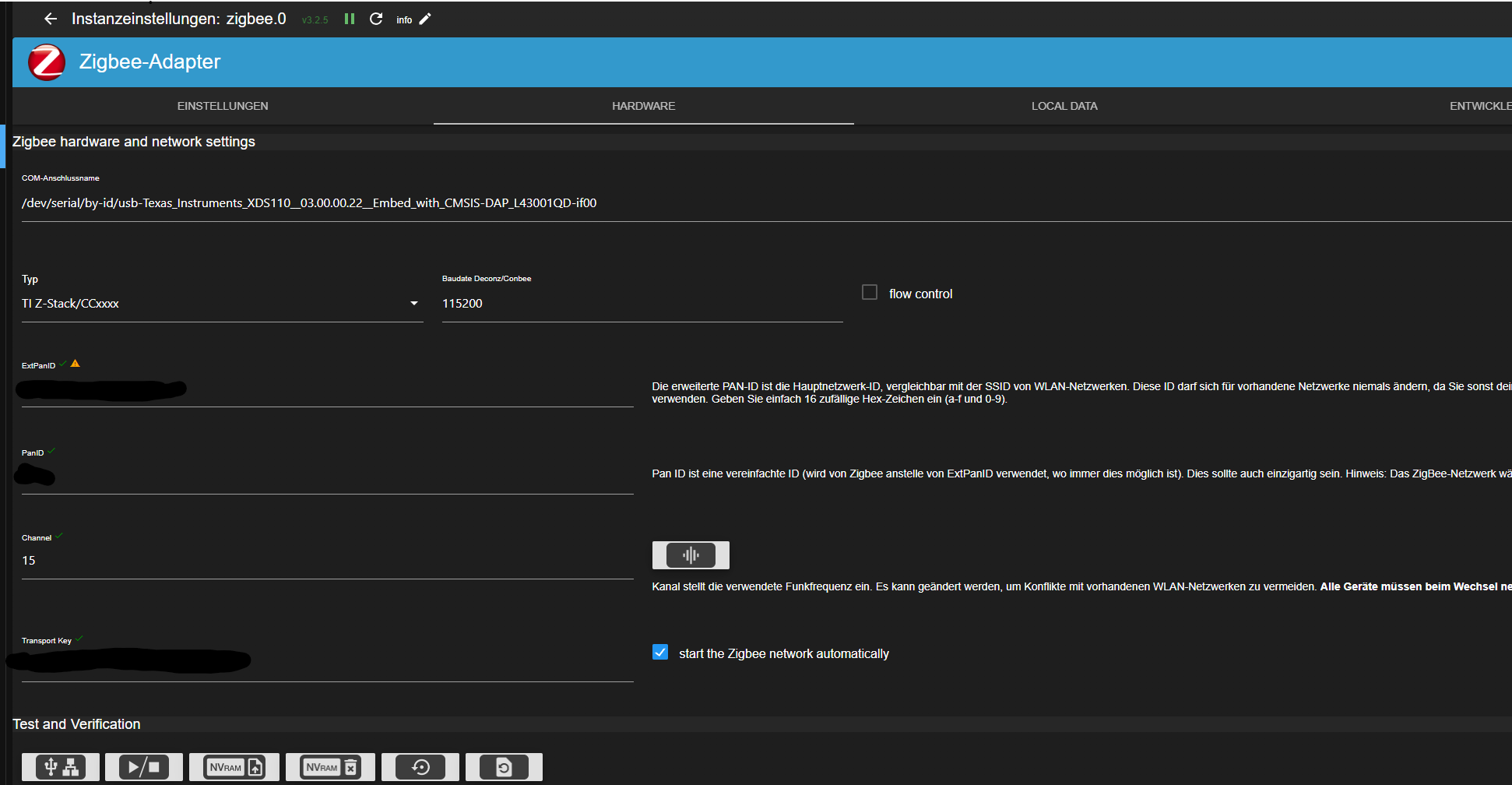Edit the log level with the pencil icon

(425, 19)
